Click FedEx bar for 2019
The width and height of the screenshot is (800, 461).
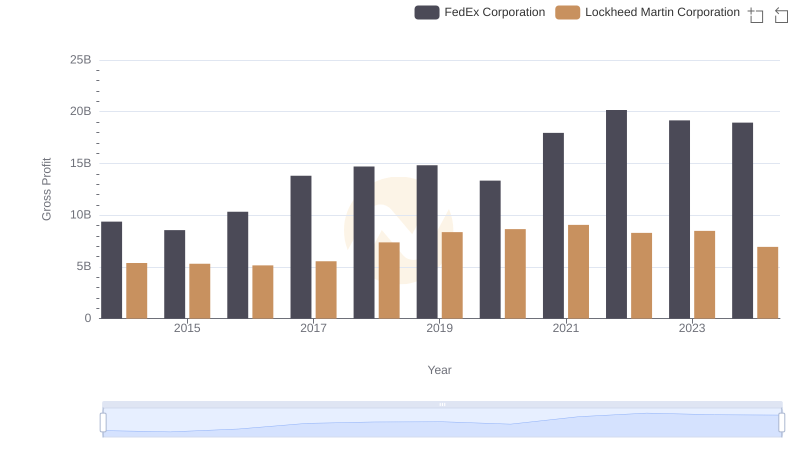coord(427,242)
